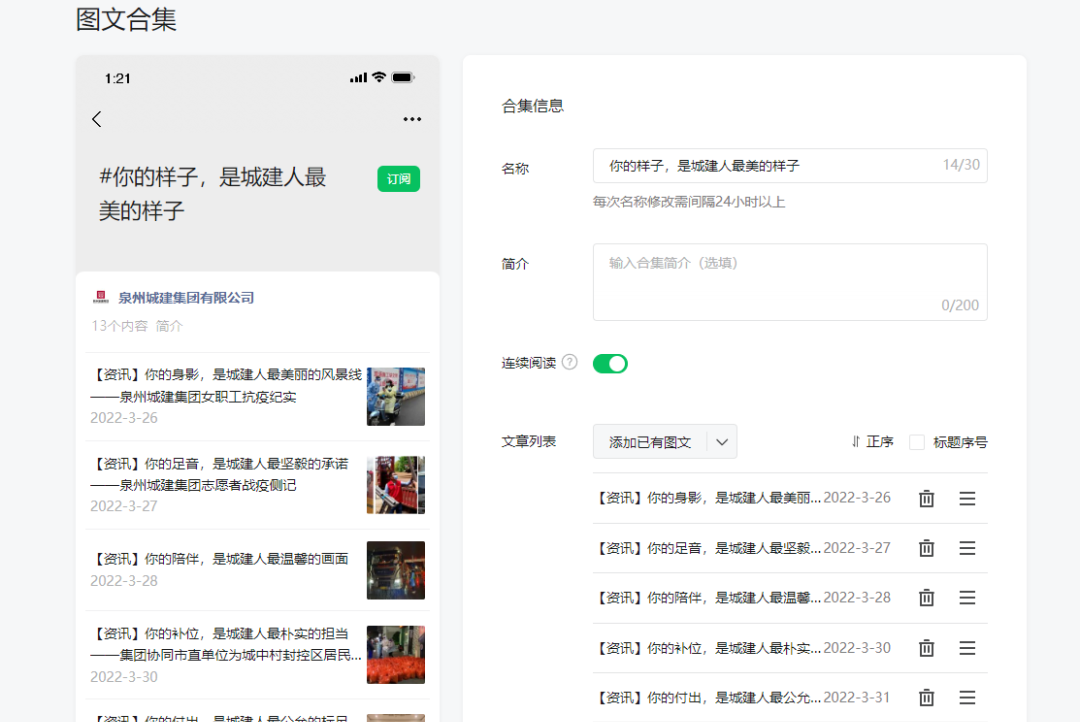Click the help icon next to 连续阅读

(x=570, y=362)
